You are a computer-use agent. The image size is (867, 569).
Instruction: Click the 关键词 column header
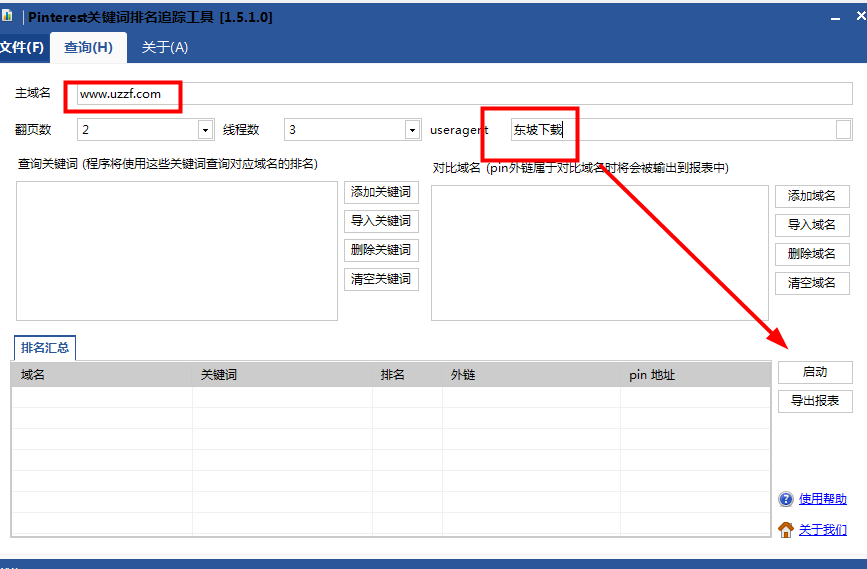[282, 375]
